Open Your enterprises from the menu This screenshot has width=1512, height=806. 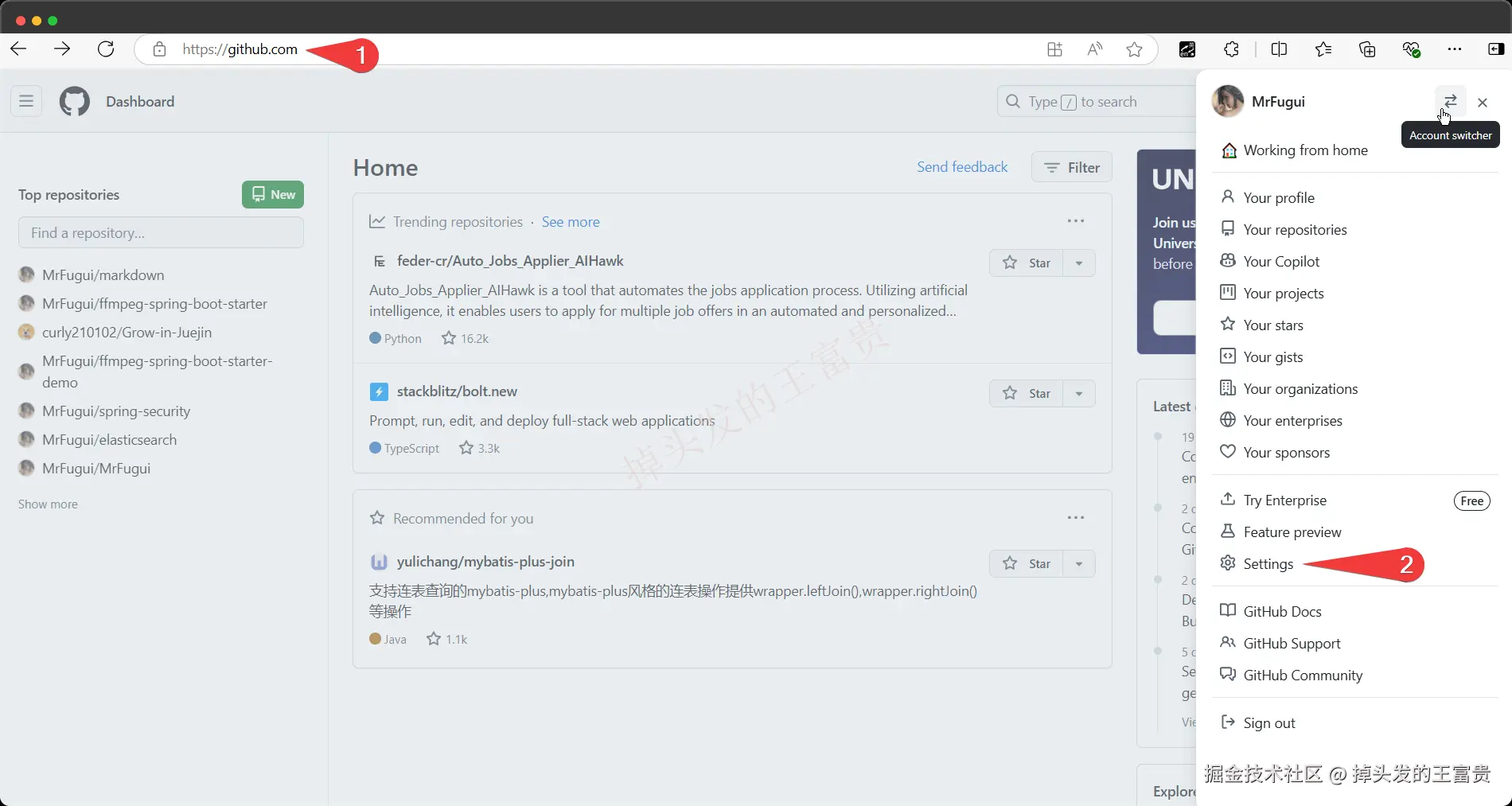(x=1354, y=420)
